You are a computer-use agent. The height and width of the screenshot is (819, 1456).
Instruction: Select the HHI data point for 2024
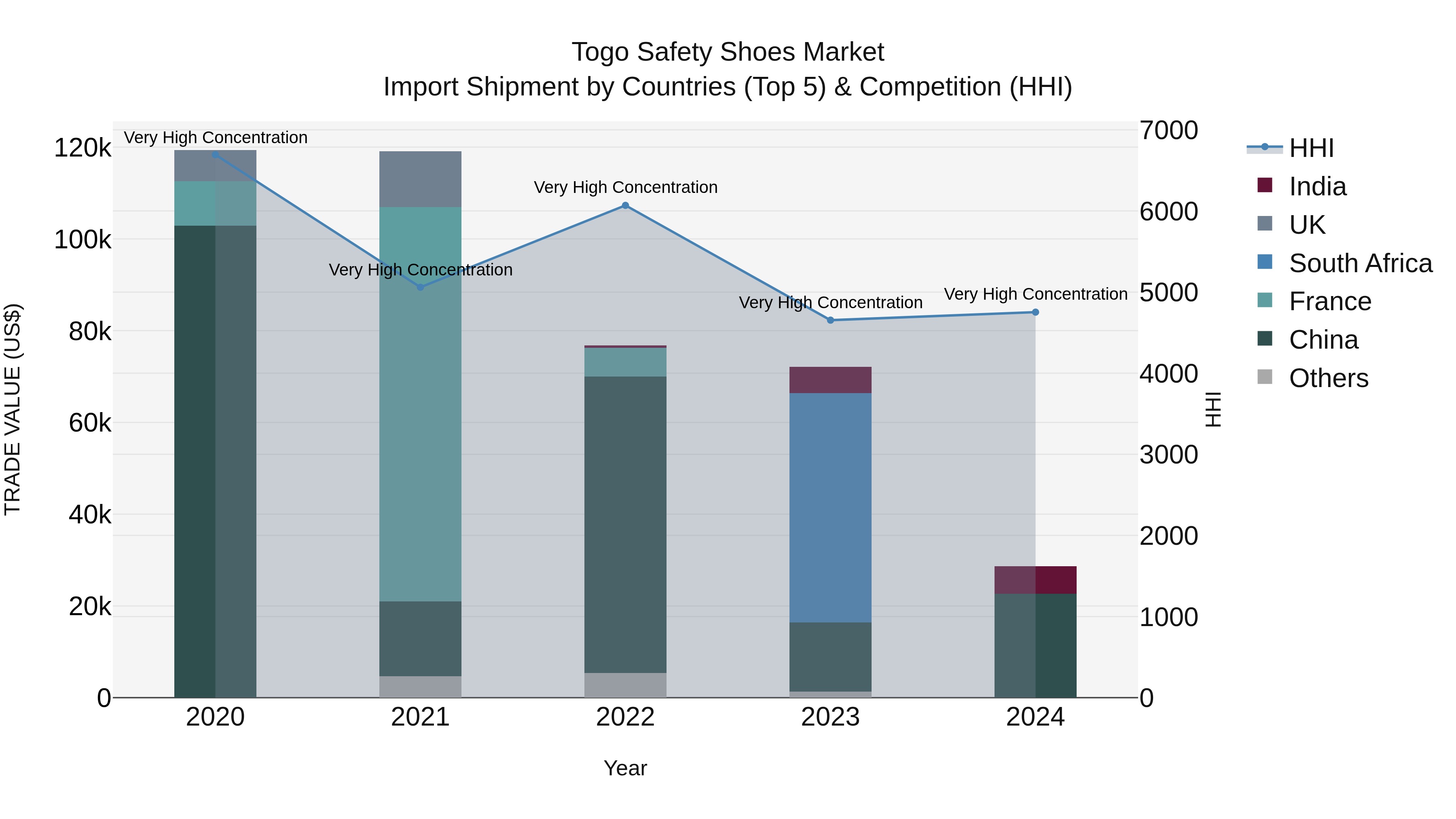click(x=1035, y=312)
